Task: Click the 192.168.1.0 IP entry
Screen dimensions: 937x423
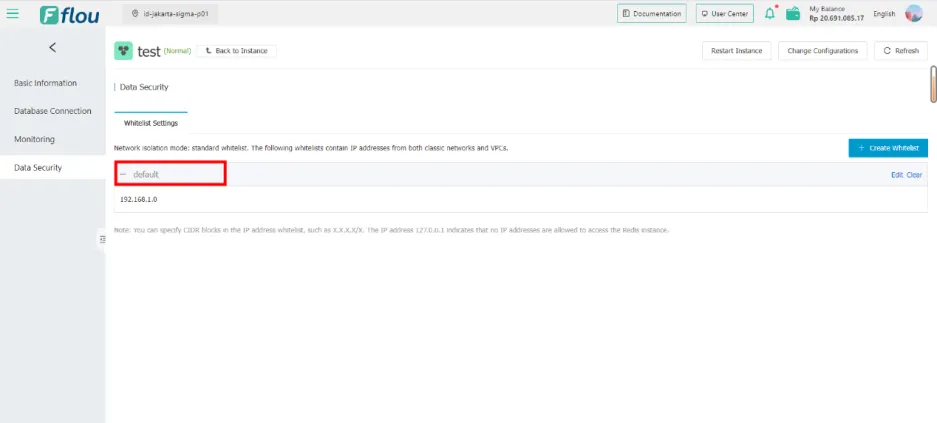Action: [139, 200]
